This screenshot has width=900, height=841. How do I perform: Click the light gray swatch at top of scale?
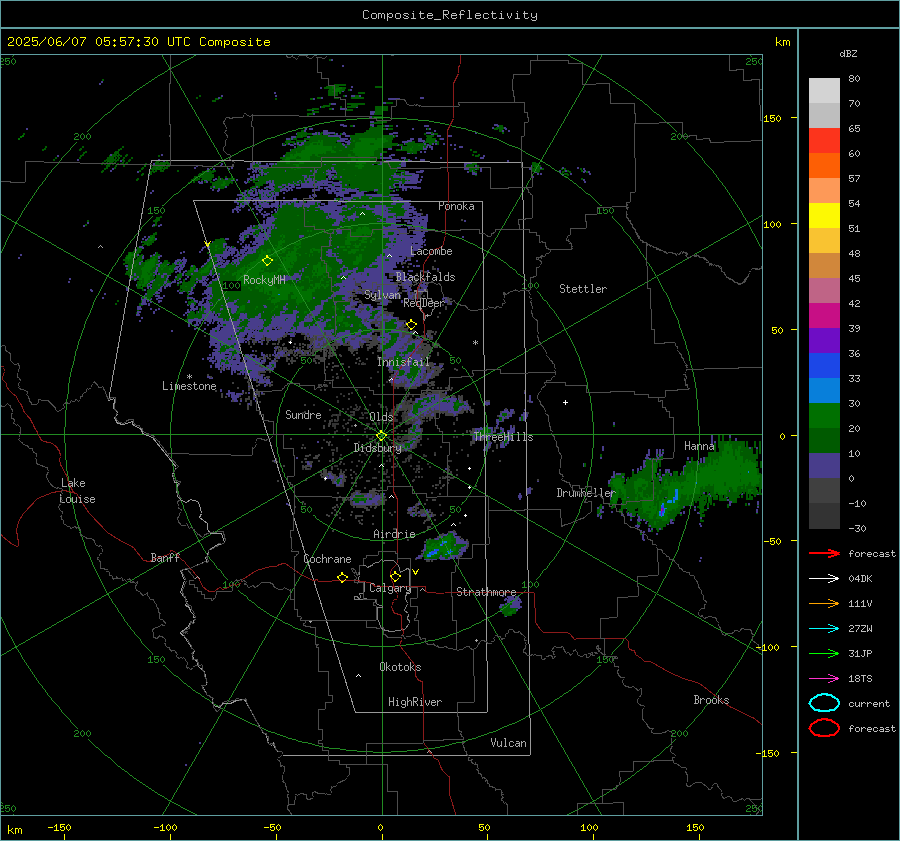[824, 91]
